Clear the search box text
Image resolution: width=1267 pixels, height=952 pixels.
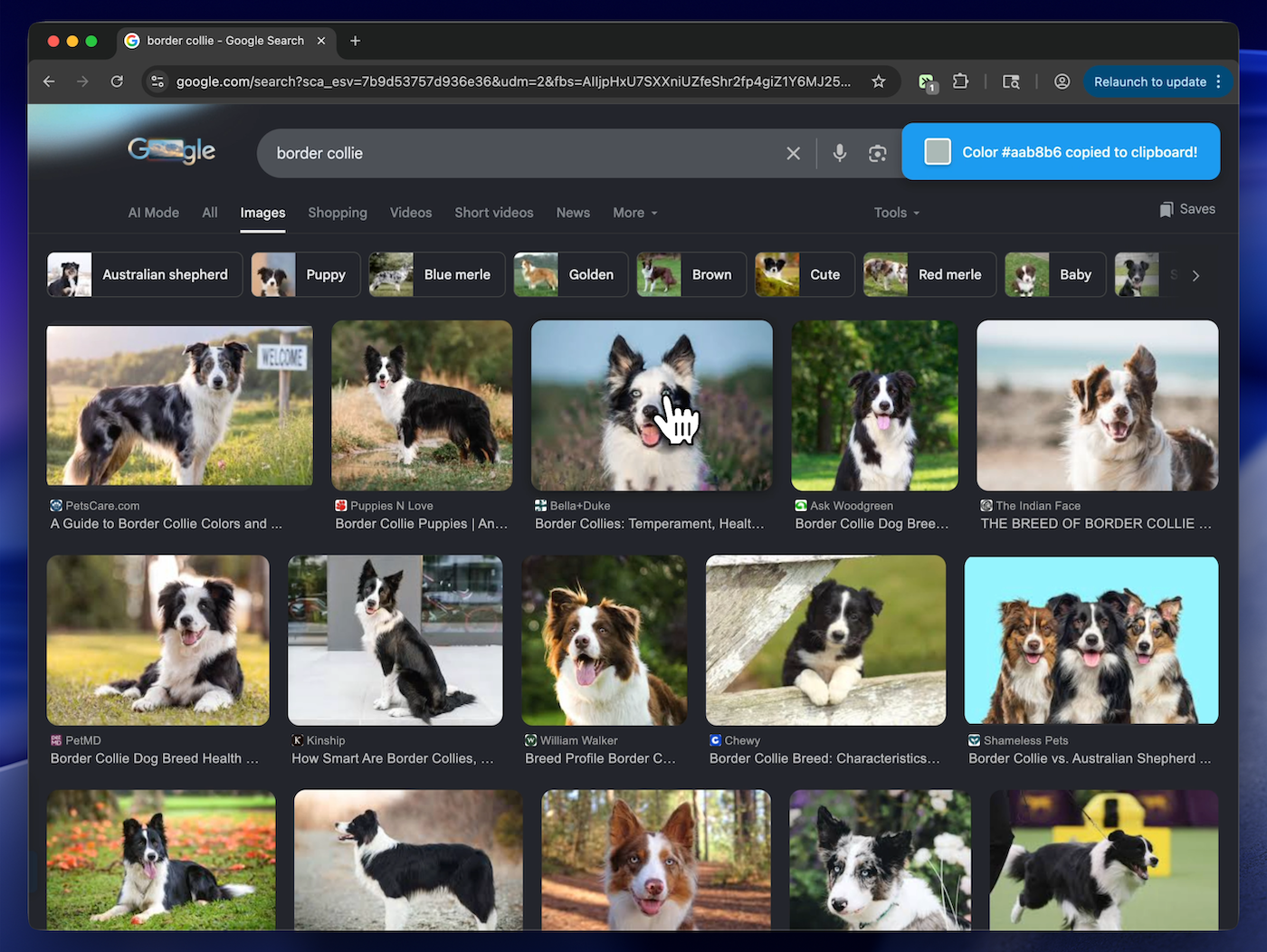[793, 153]
